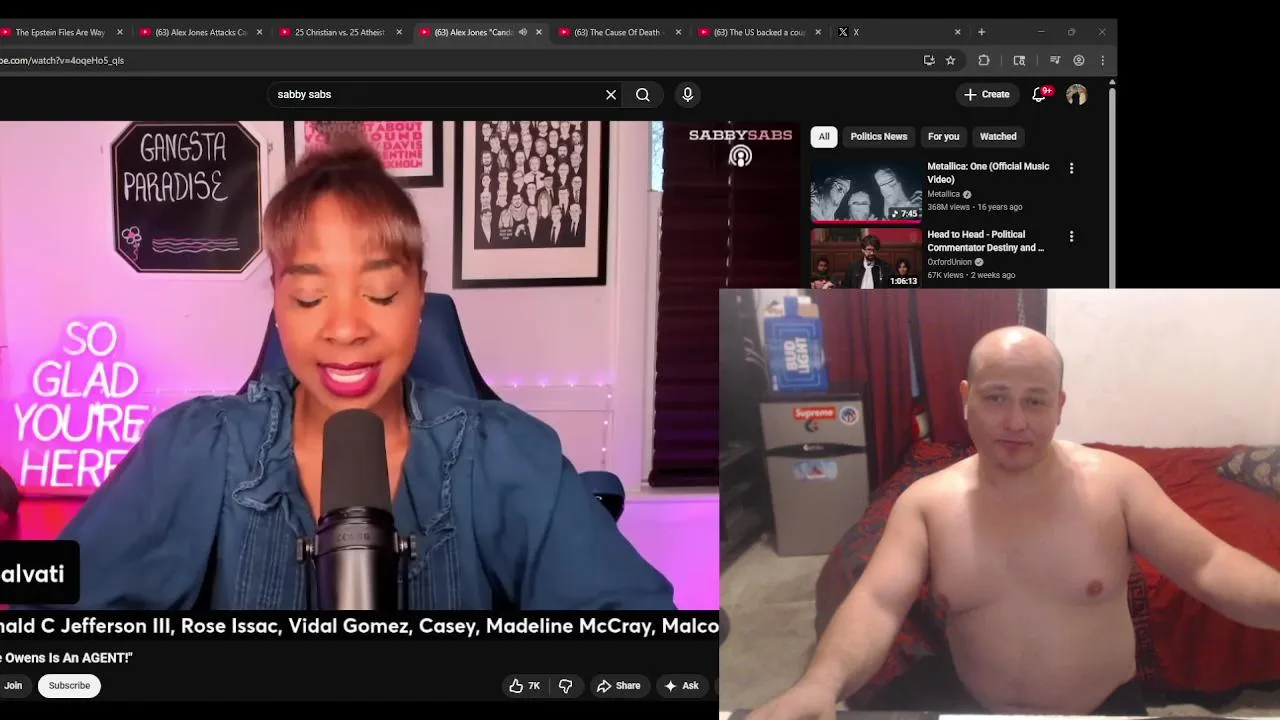Click the Join membership button
The height and width of the screenshot is (720, 1280).
tap(12, 685)
